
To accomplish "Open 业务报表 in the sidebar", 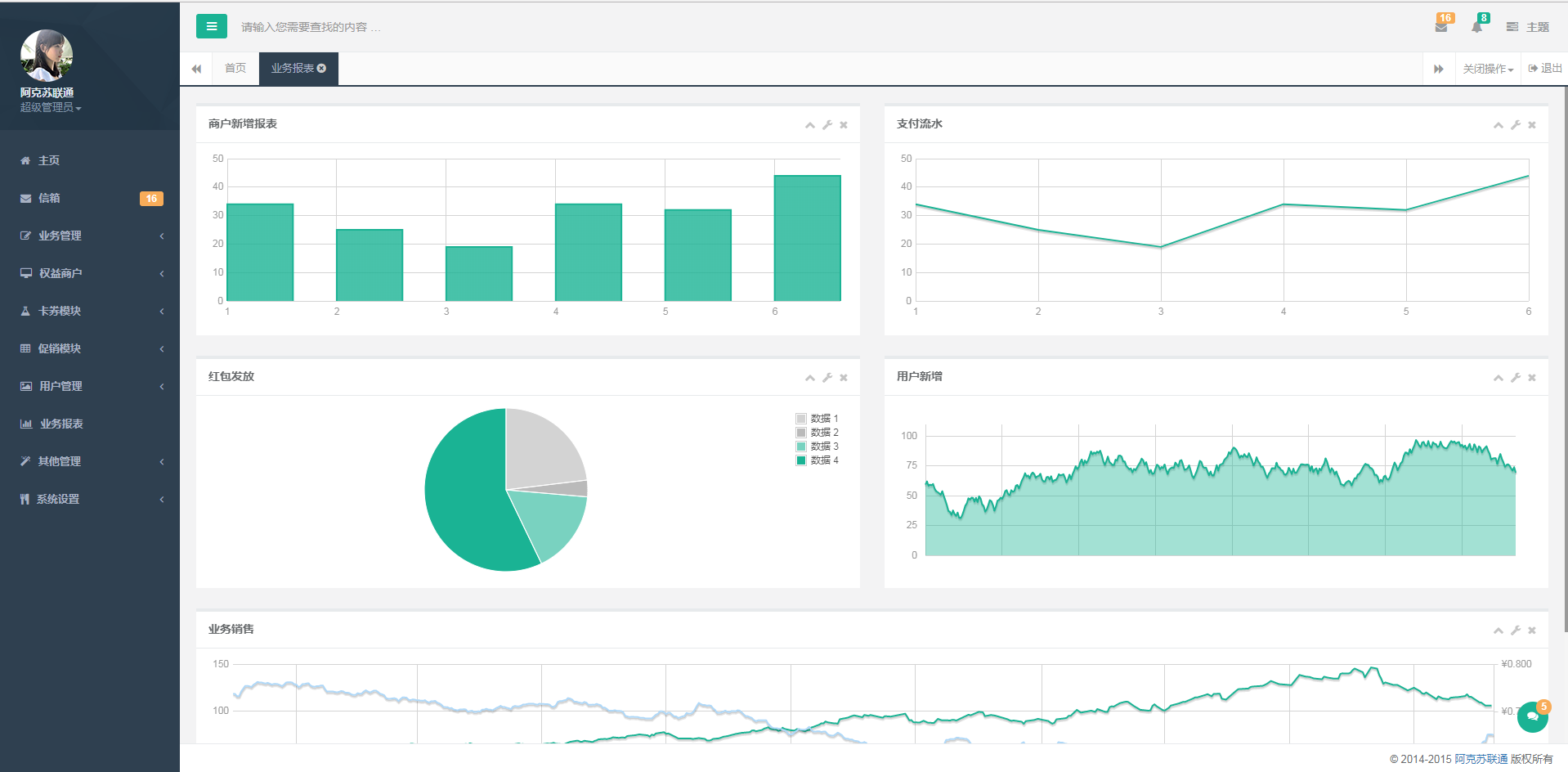I will [x=90, y=424].
